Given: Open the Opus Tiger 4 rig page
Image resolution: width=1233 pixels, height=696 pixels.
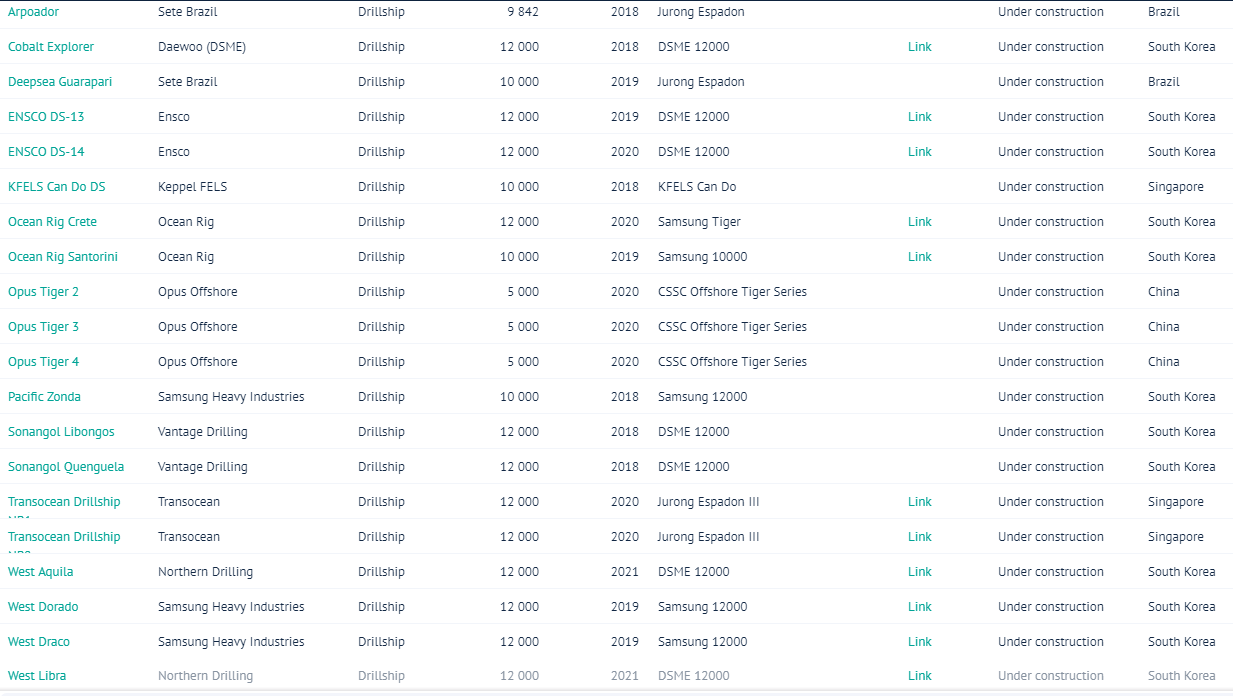Looking at the screenshot, I should coord(43,362).
